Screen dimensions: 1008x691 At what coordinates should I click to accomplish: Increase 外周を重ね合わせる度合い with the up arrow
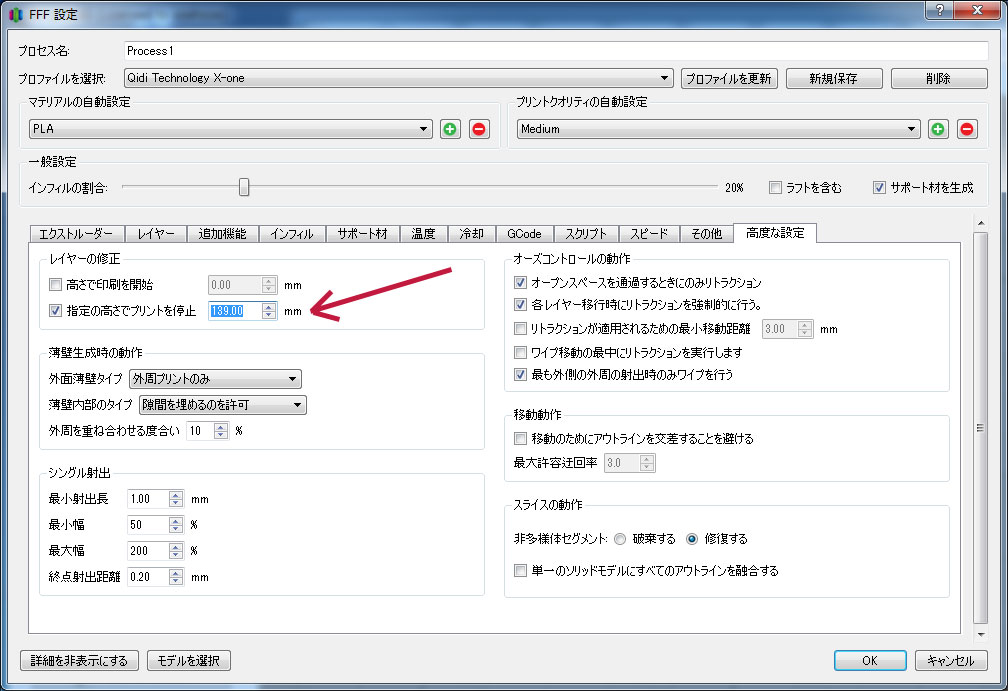221,426
